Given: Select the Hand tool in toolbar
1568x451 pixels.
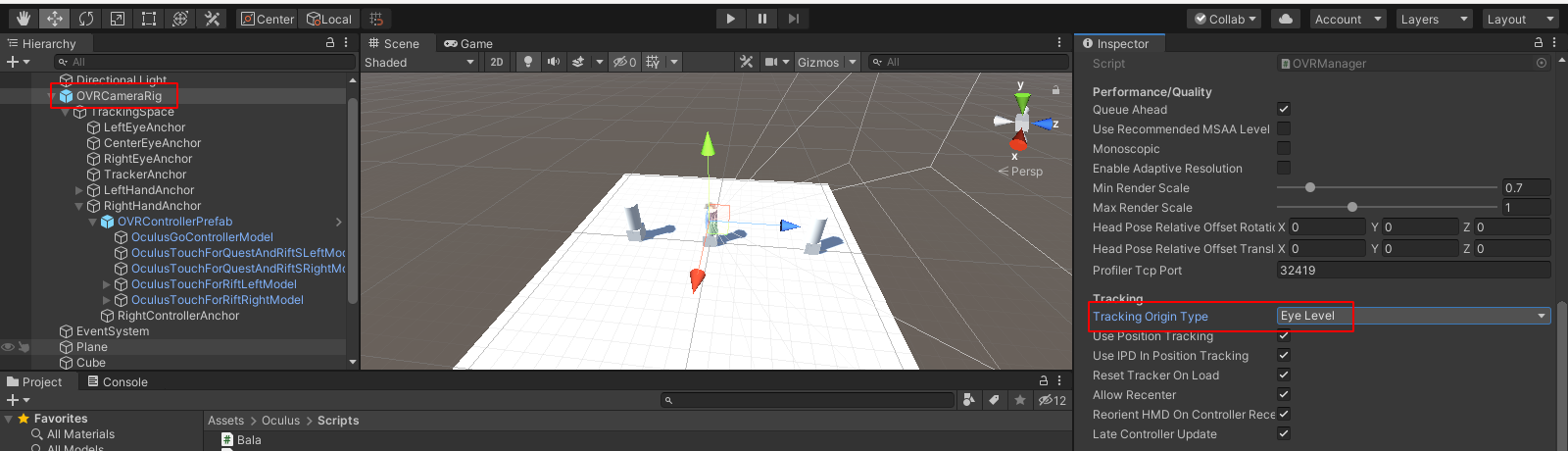Looking at the screenshot, I should pos(24,19).
